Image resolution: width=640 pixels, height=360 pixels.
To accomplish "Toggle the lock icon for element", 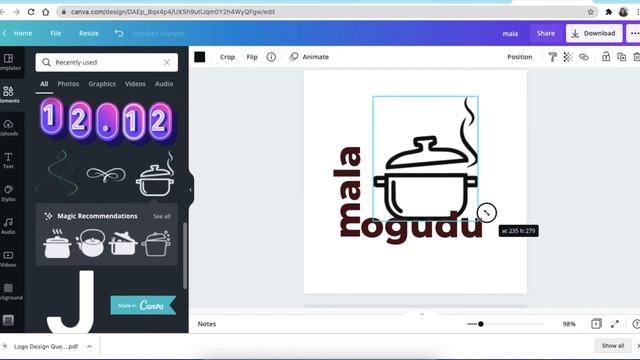I will coord(606,57).
